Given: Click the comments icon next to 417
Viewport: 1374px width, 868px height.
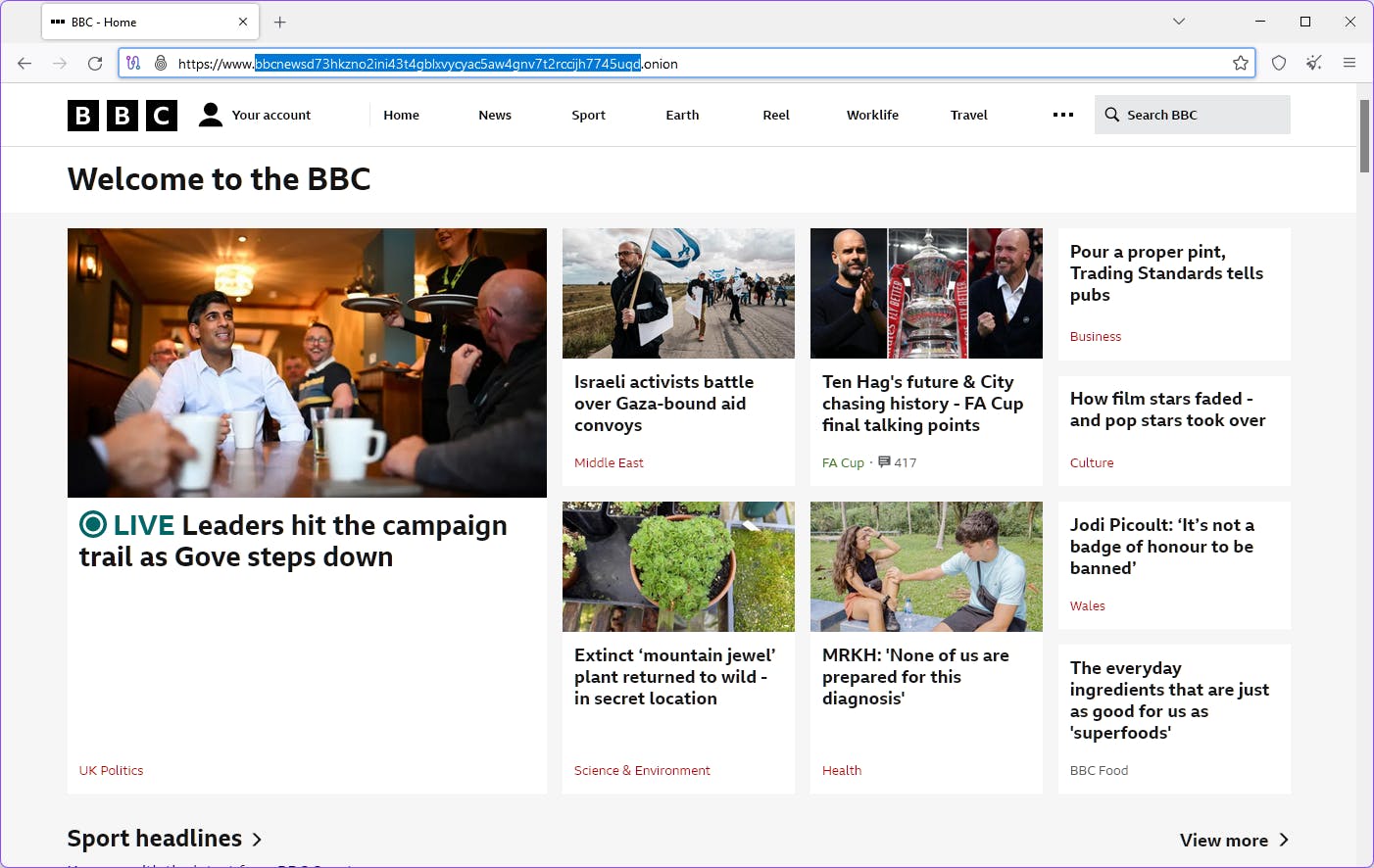Looking at the screenshot, I should 884,461.
